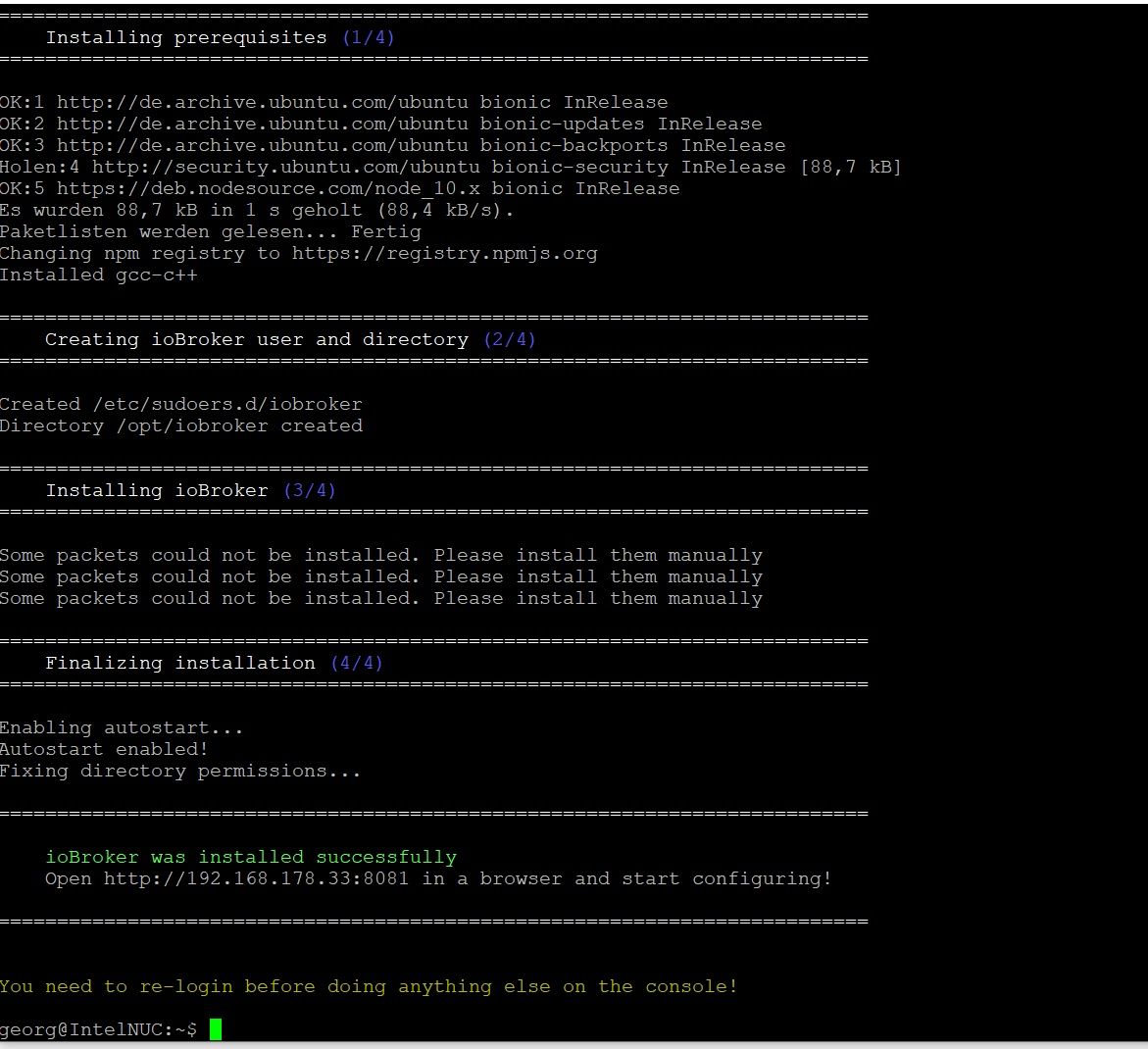Click the https://registry.npmjs.org URL
Screen dimensions: 1148x1049
coord(444,253)
